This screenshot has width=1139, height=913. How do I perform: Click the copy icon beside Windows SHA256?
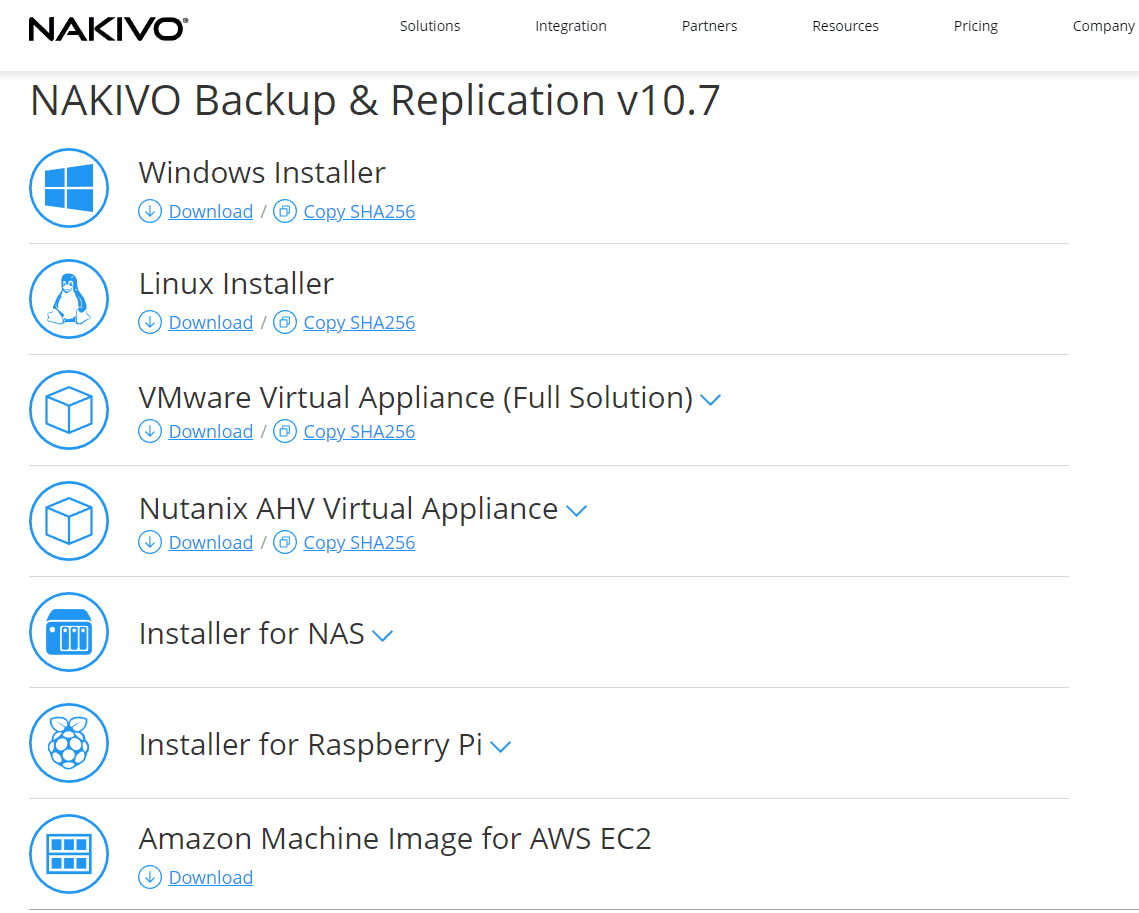[x=285, y=211]
